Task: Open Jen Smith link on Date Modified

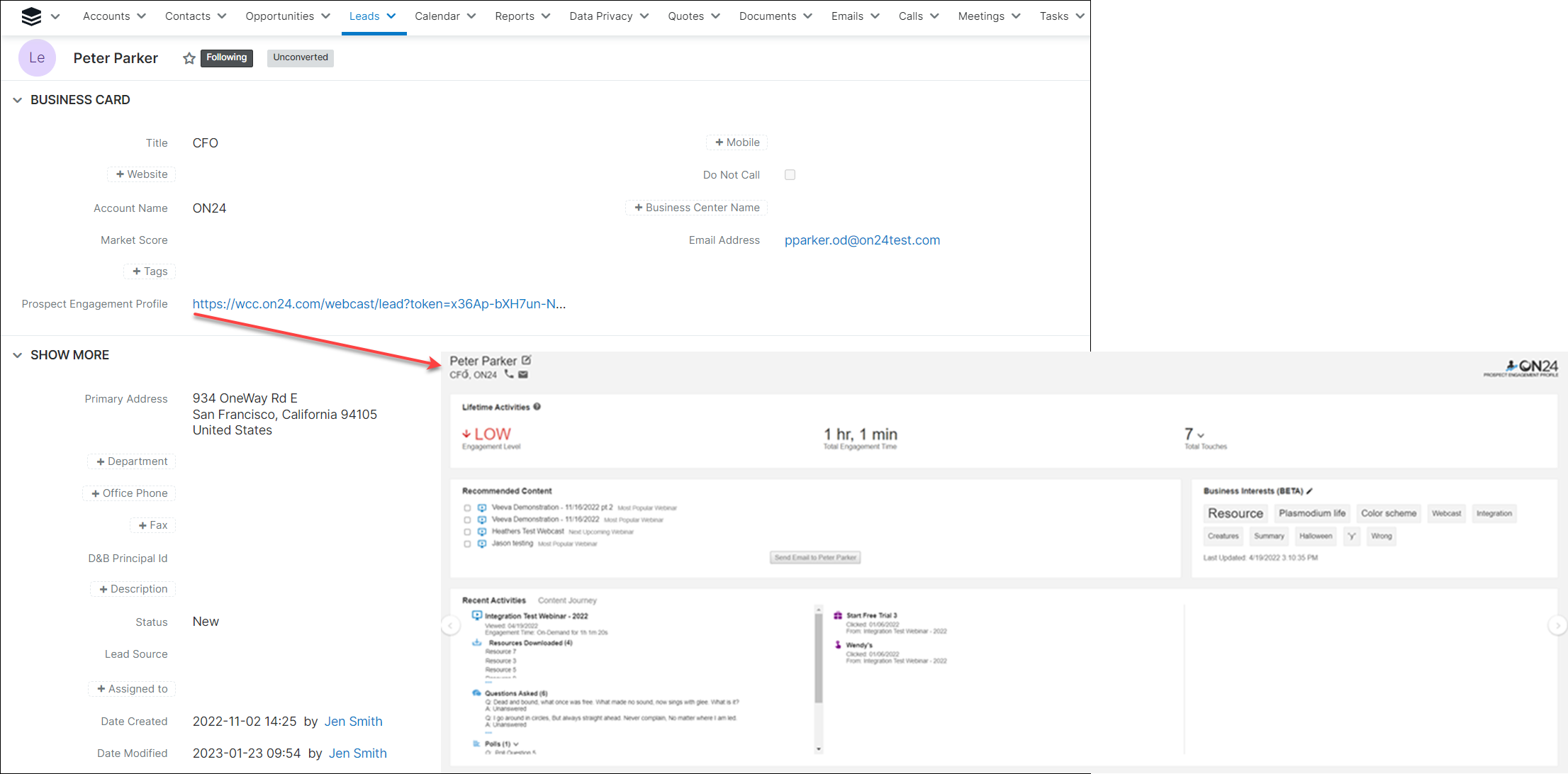Action: pyautogui.click(x=358, y=753)
